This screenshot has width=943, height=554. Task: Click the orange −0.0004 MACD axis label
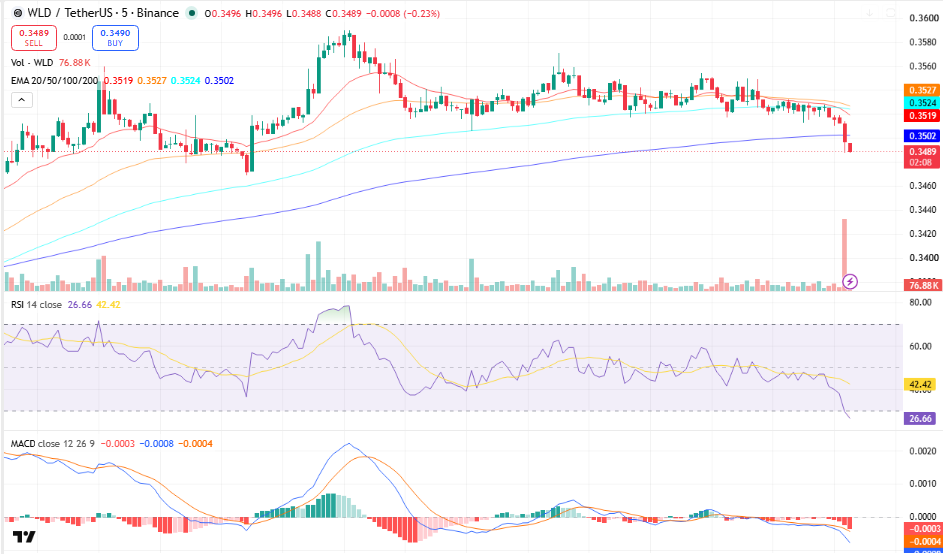pos(921,540)
